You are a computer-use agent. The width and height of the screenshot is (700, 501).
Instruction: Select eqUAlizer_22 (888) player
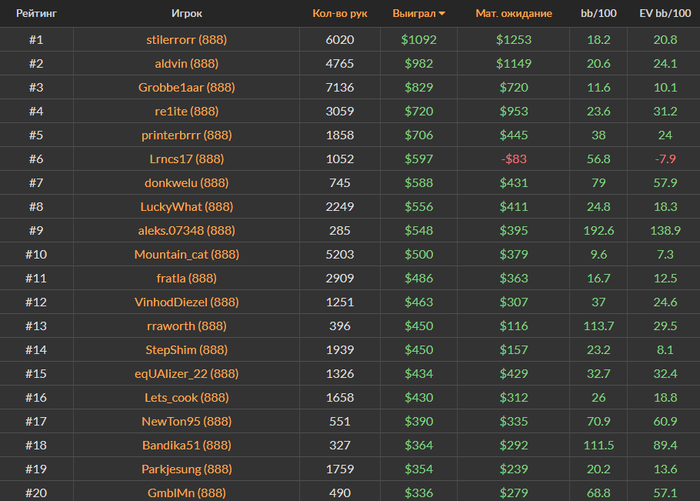(x=187, y=374)
